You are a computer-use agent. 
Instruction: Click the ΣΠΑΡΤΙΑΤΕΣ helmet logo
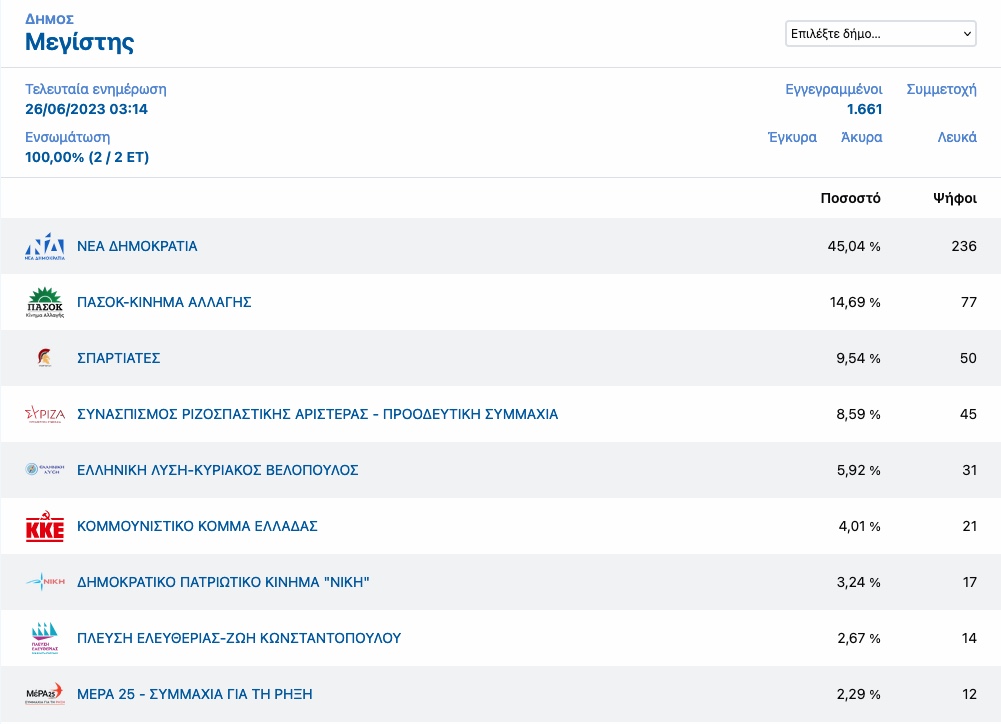tap(45, 358)
